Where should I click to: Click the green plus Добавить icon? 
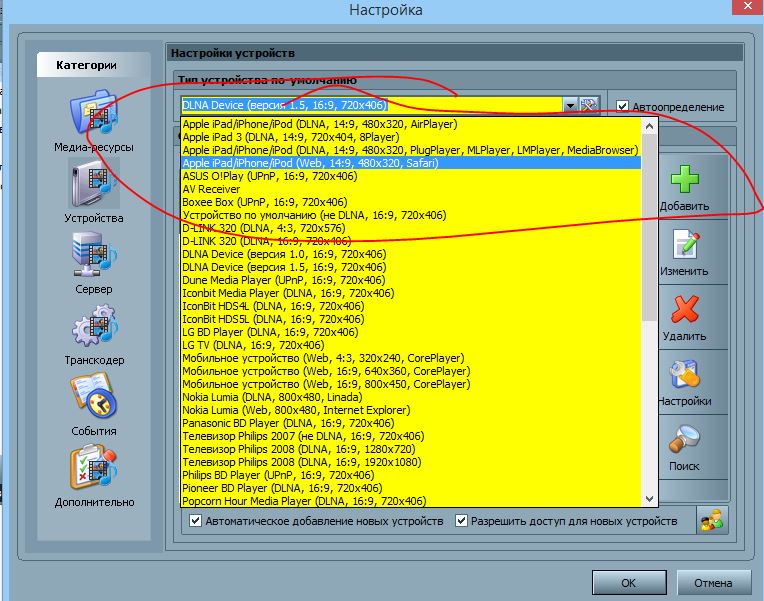click(x=684, y=181)
